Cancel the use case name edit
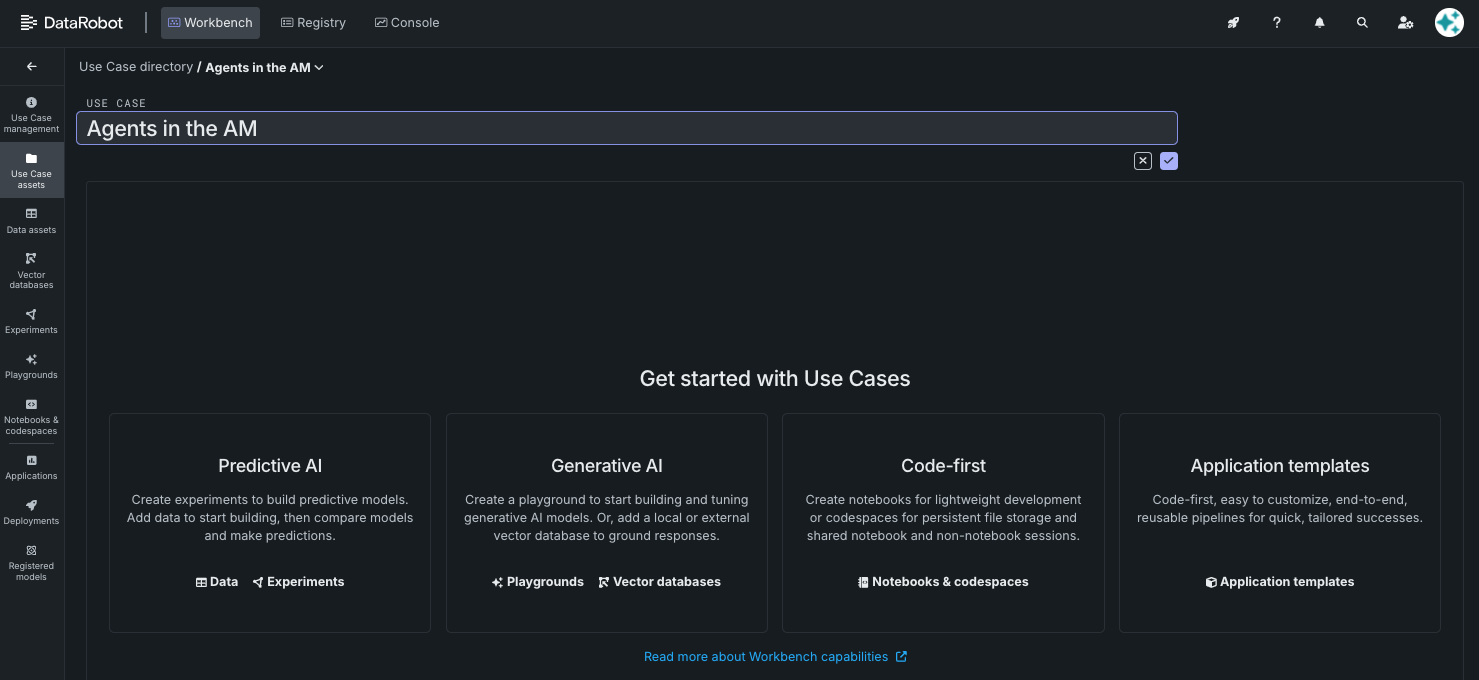Screen dimensions: 1479x680 (1142, 161)
